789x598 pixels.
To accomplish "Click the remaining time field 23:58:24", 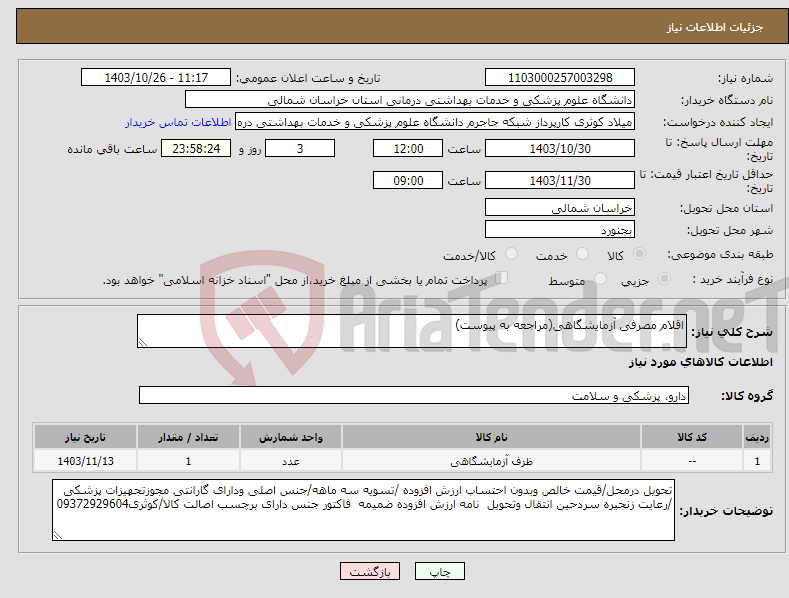I will (196, 148).
